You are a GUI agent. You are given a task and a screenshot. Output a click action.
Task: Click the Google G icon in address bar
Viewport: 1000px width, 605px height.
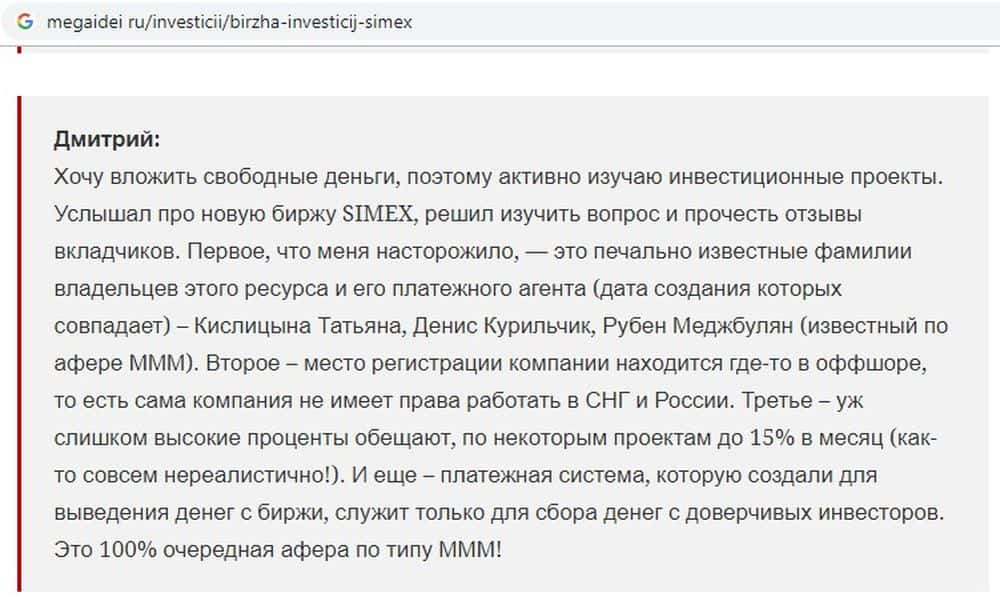[x=25, y=22]
